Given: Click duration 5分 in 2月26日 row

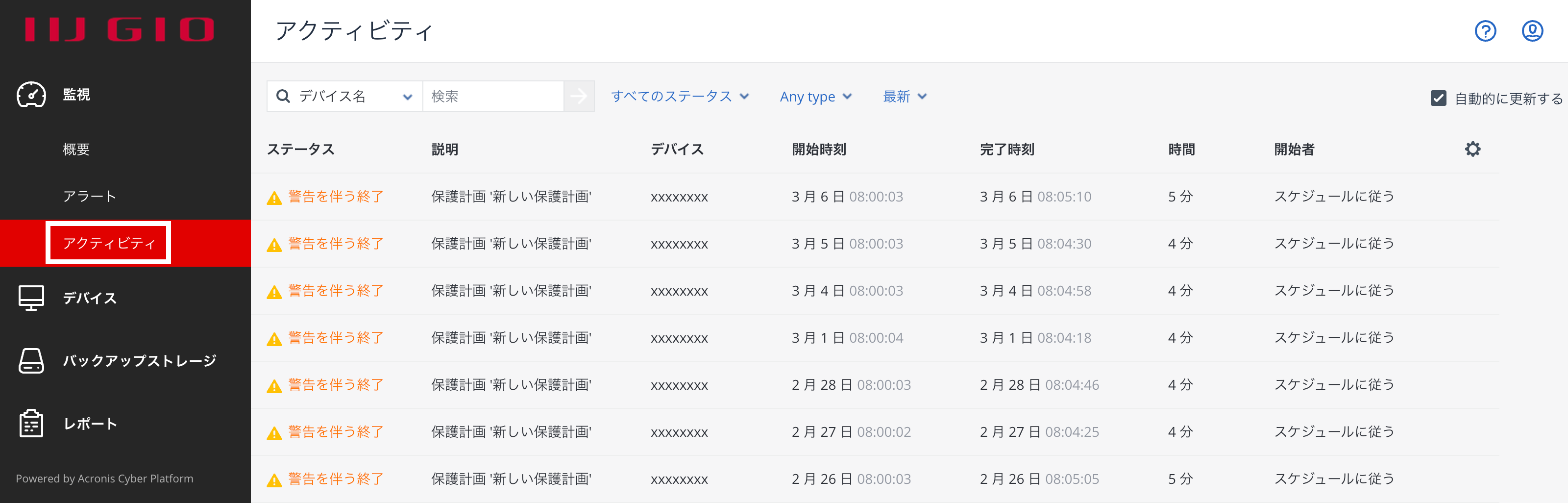Looking at the screenshot, I should click(1180, 478).
